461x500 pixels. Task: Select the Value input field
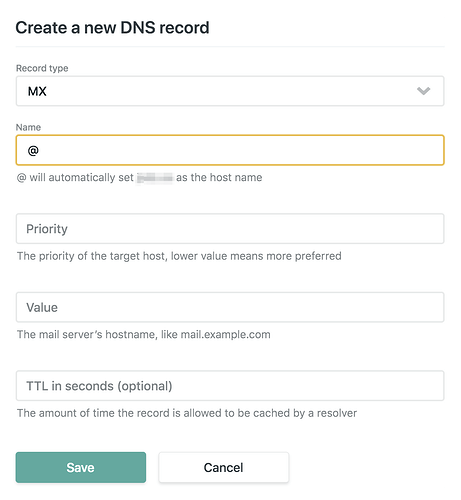point(230,307)
